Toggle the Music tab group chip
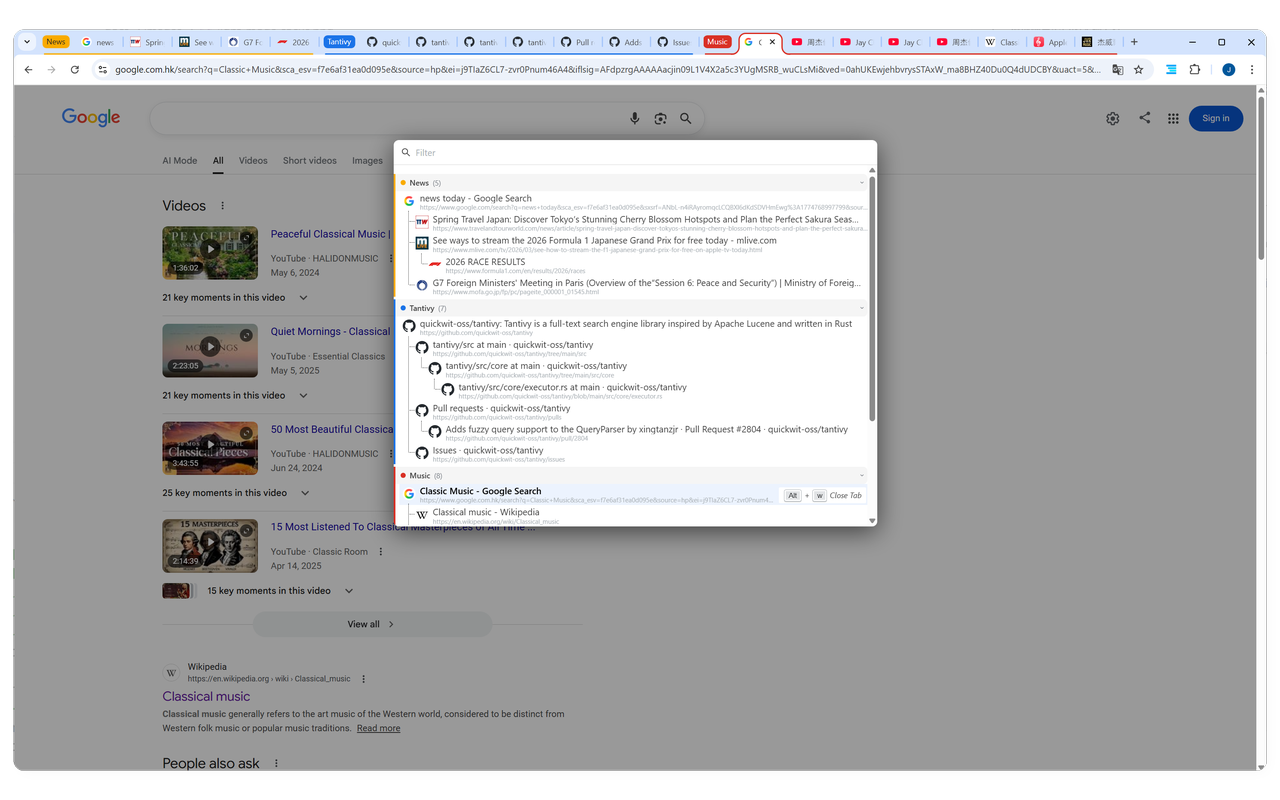Image resolution: width=1280 pixels, height=800 pixels. click(717, 42)
